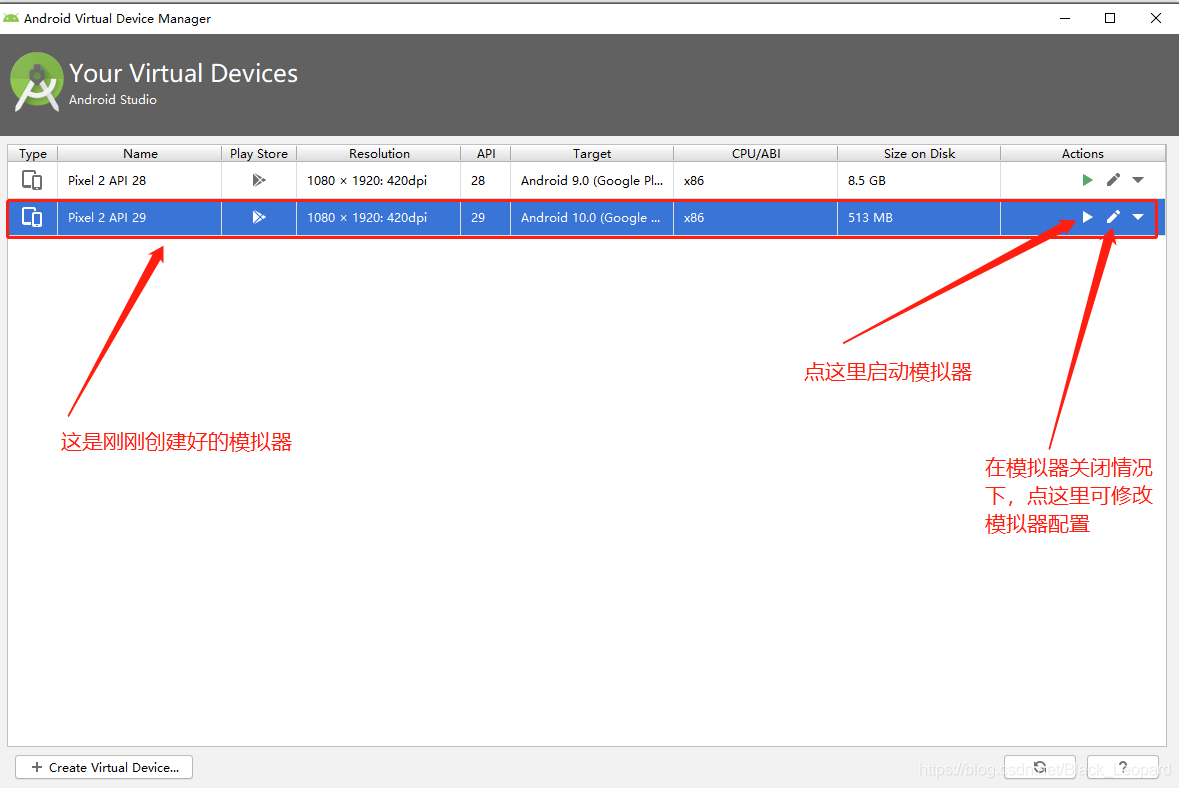
Task: Launch the Pixel 2 API 28 emulator
Action: 1087,180
